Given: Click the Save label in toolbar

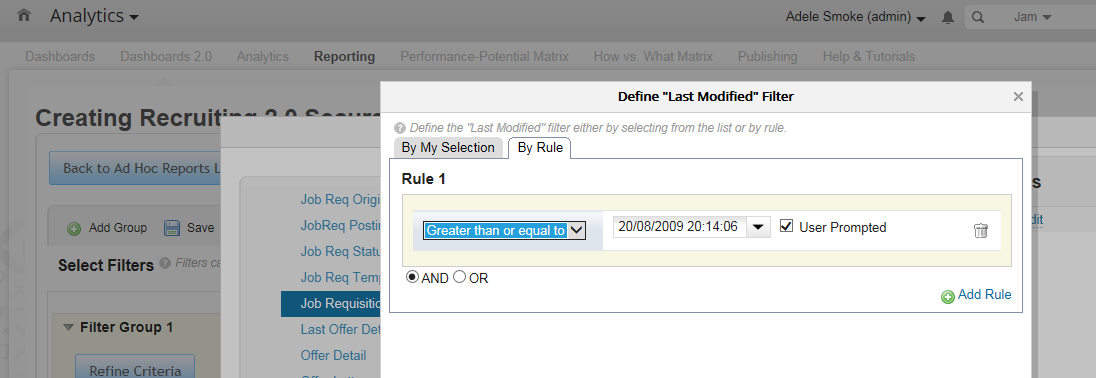Looking at the screenshot, I should click(201, 228).
